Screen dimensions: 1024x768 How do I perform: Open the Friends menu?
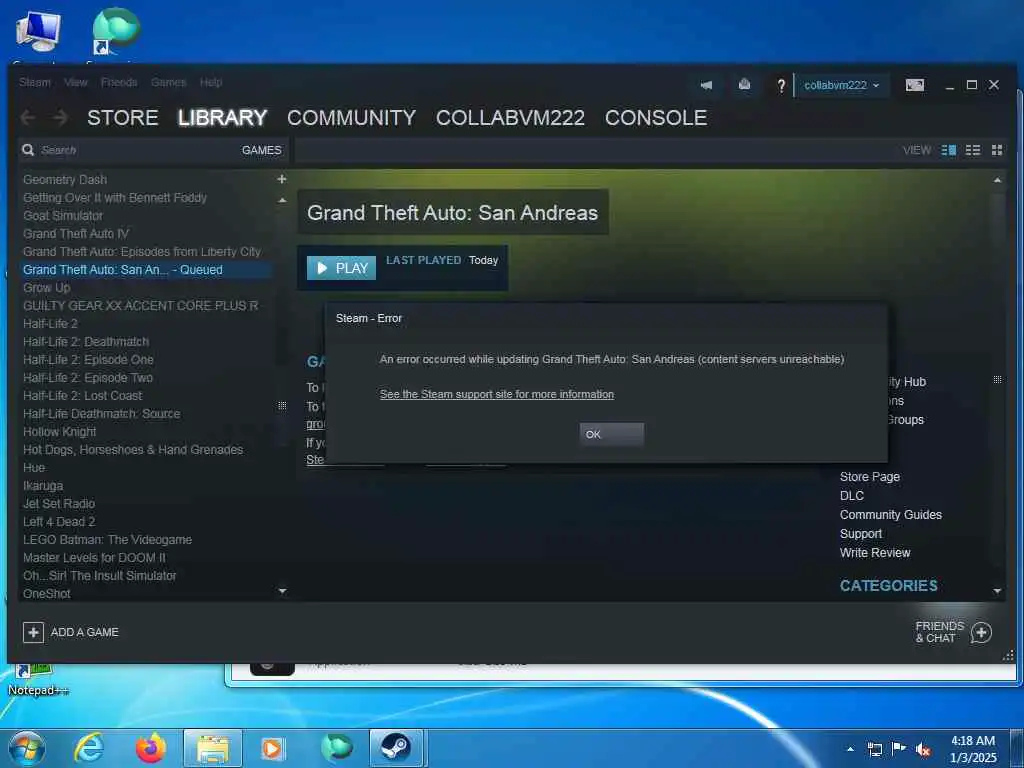[119, 82]
